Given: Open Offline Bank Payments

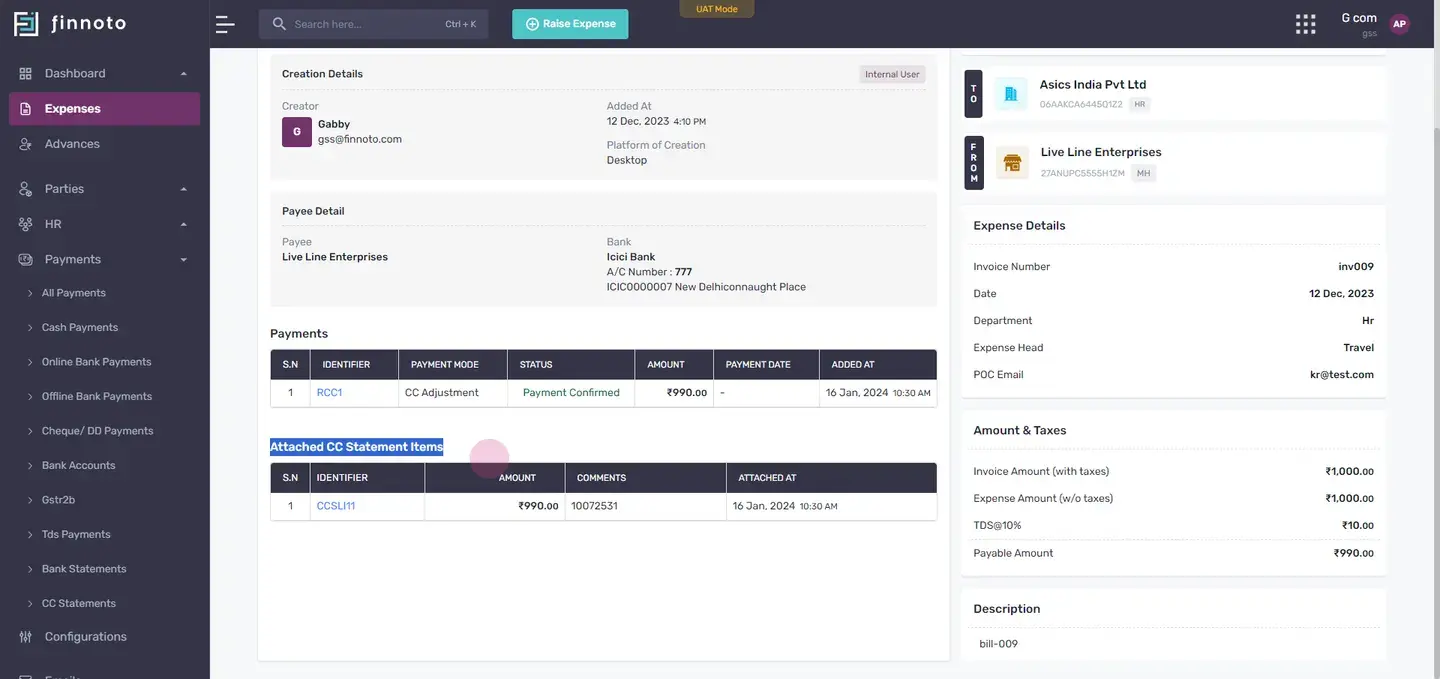Looking at the screenshot, I should pos(97,396).
